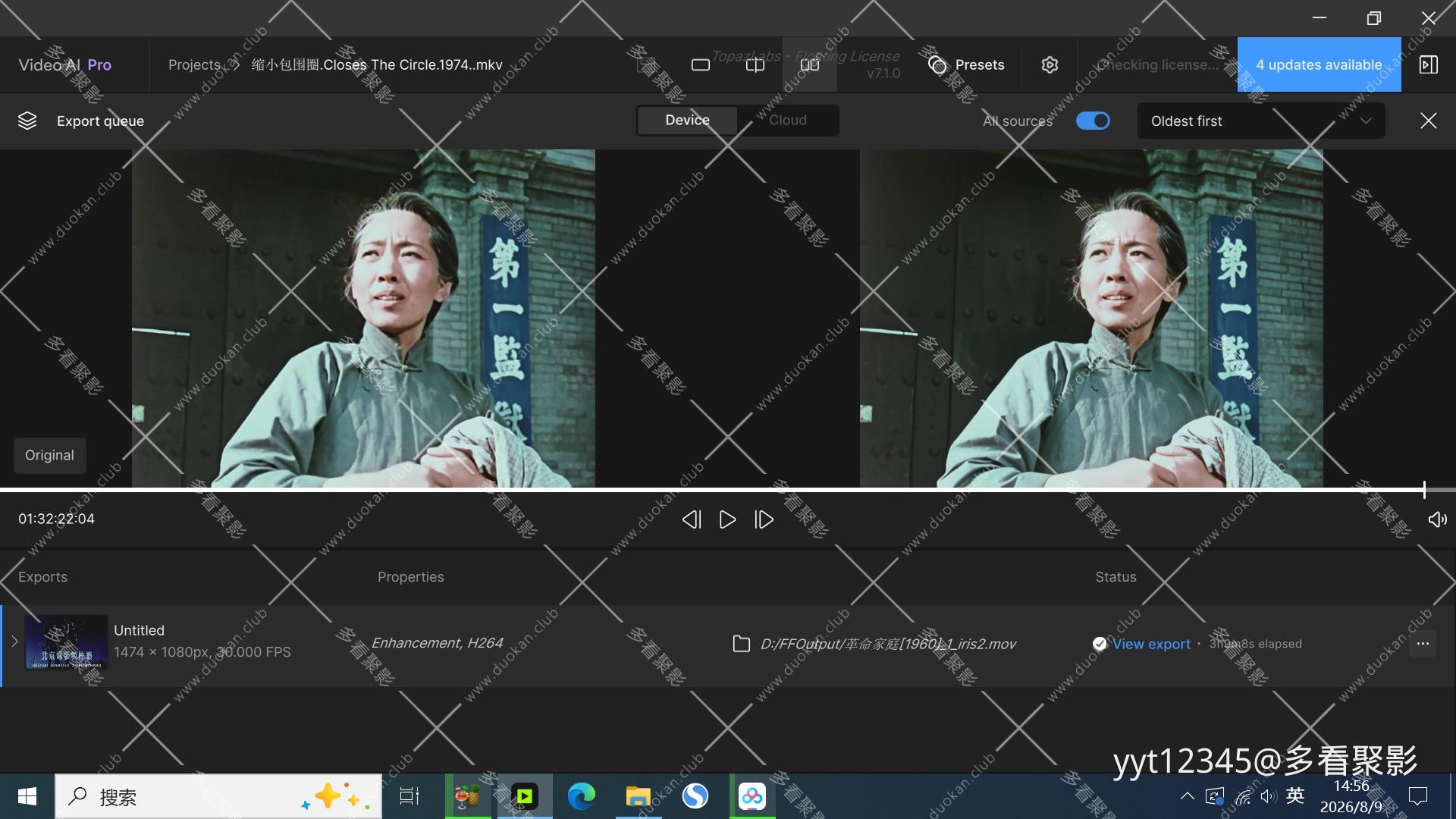1456x819 pixels.
Task: Click the Enhancement, H264 properties text
Action: [x=437, y=643]
